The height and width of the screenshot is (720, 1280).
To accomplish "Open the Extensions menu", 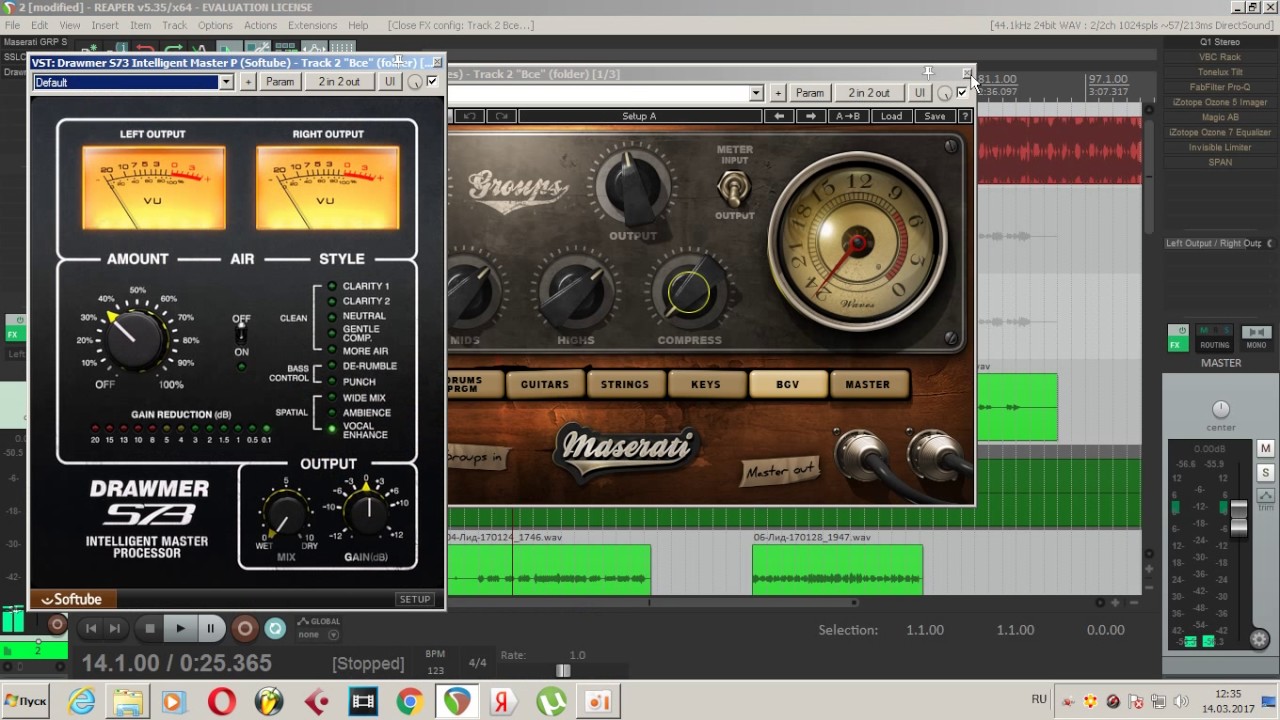I will point(312,25).
